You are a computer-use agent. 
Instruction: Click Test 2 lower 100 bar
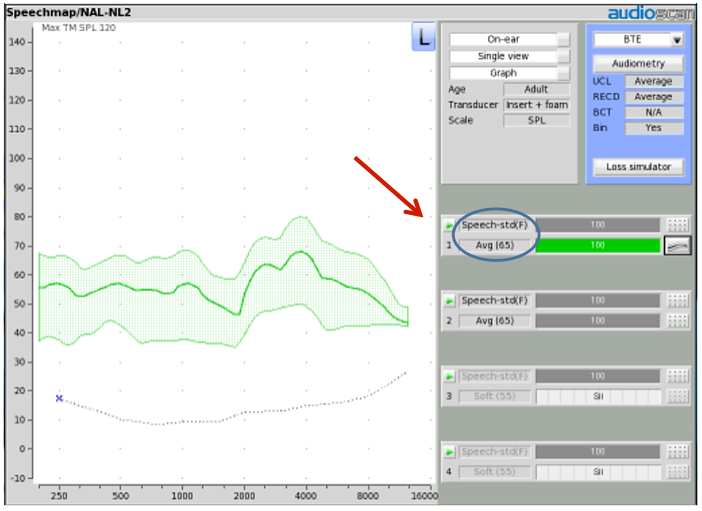click(598, 321)
